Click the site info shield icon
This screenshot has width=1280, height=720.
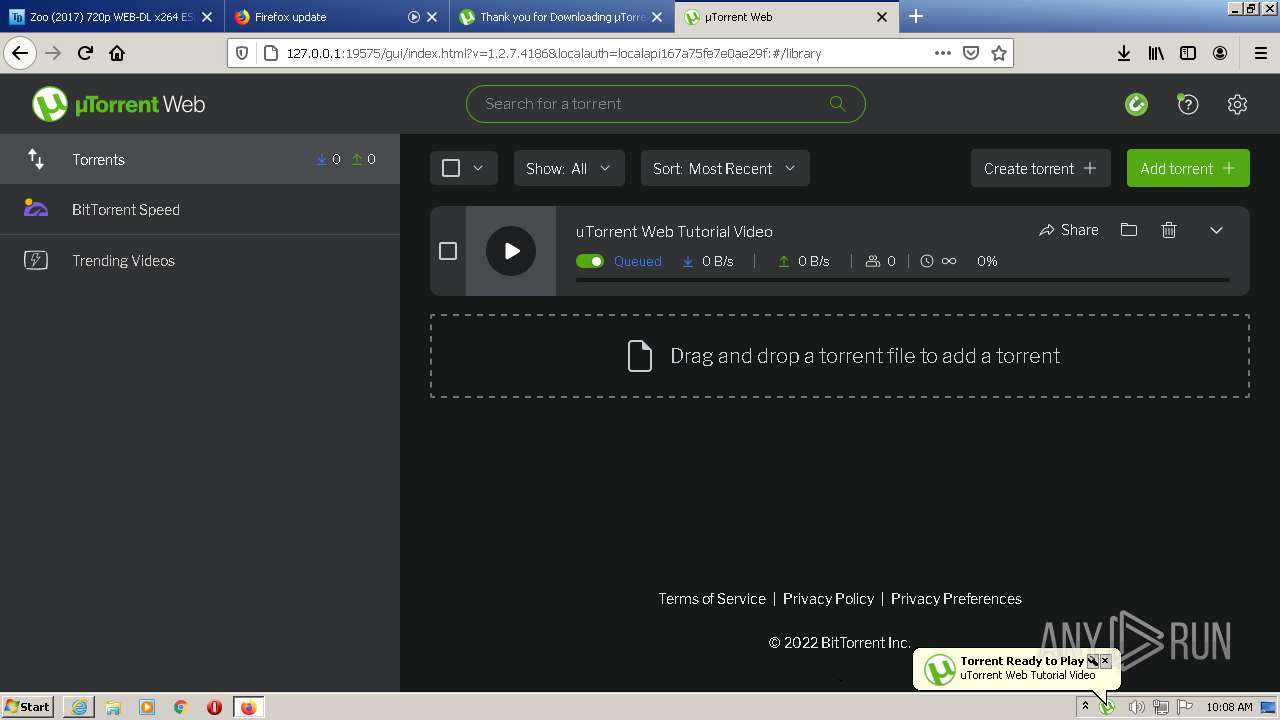point(241,53)
